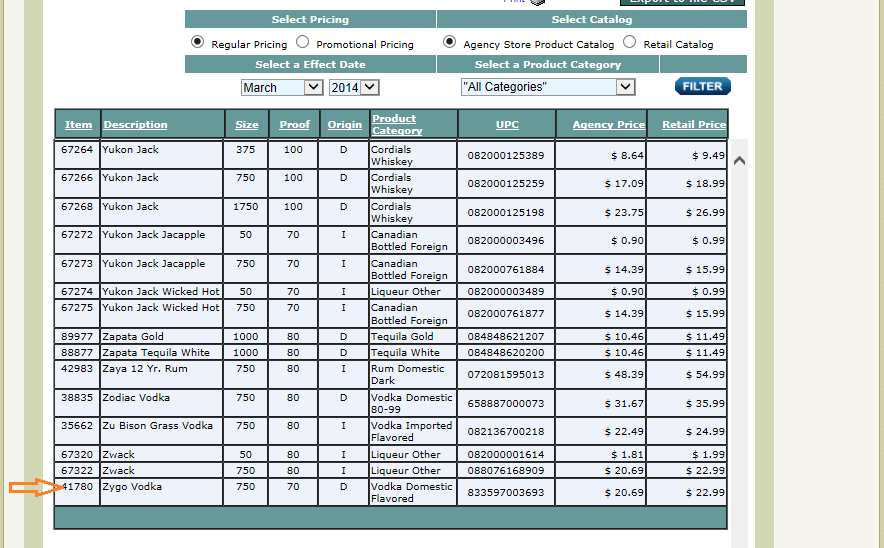Image resolution: width=884 pixels, height=548 pixels.
Task: Click UPC 658887000073
Action: coord(506,404)
